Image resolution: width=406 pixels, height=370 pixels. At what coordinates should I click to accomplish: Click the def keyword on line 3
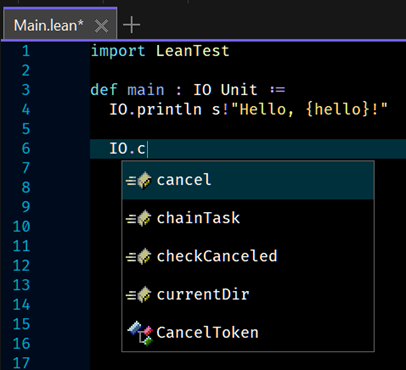pos(104,90)
